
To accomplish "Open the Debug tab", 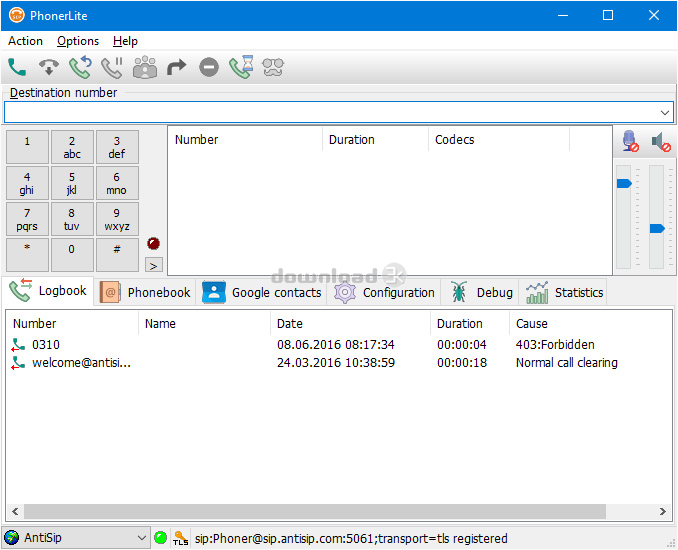I will (x=480, y=292).
